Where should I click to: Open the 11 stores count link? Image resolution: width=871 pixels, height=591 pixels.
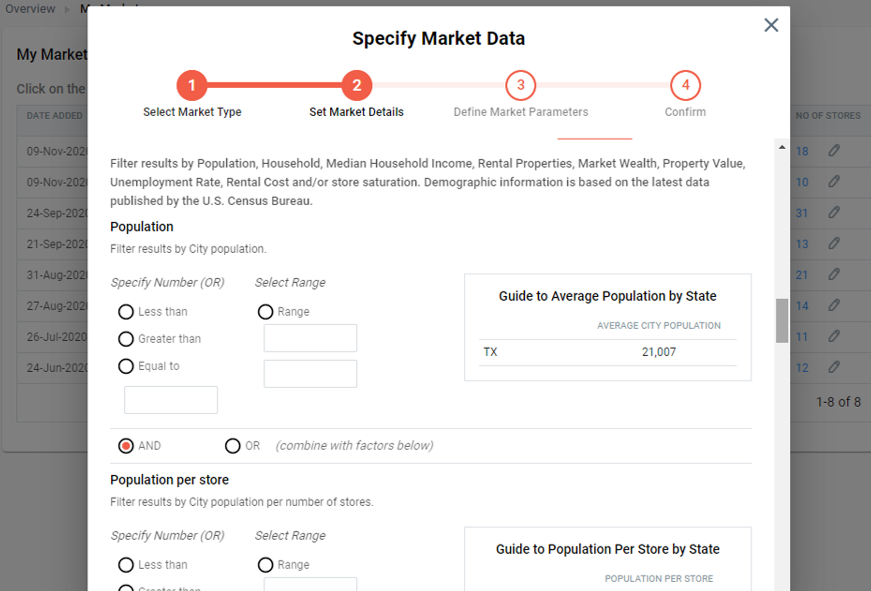click(802, 337)
